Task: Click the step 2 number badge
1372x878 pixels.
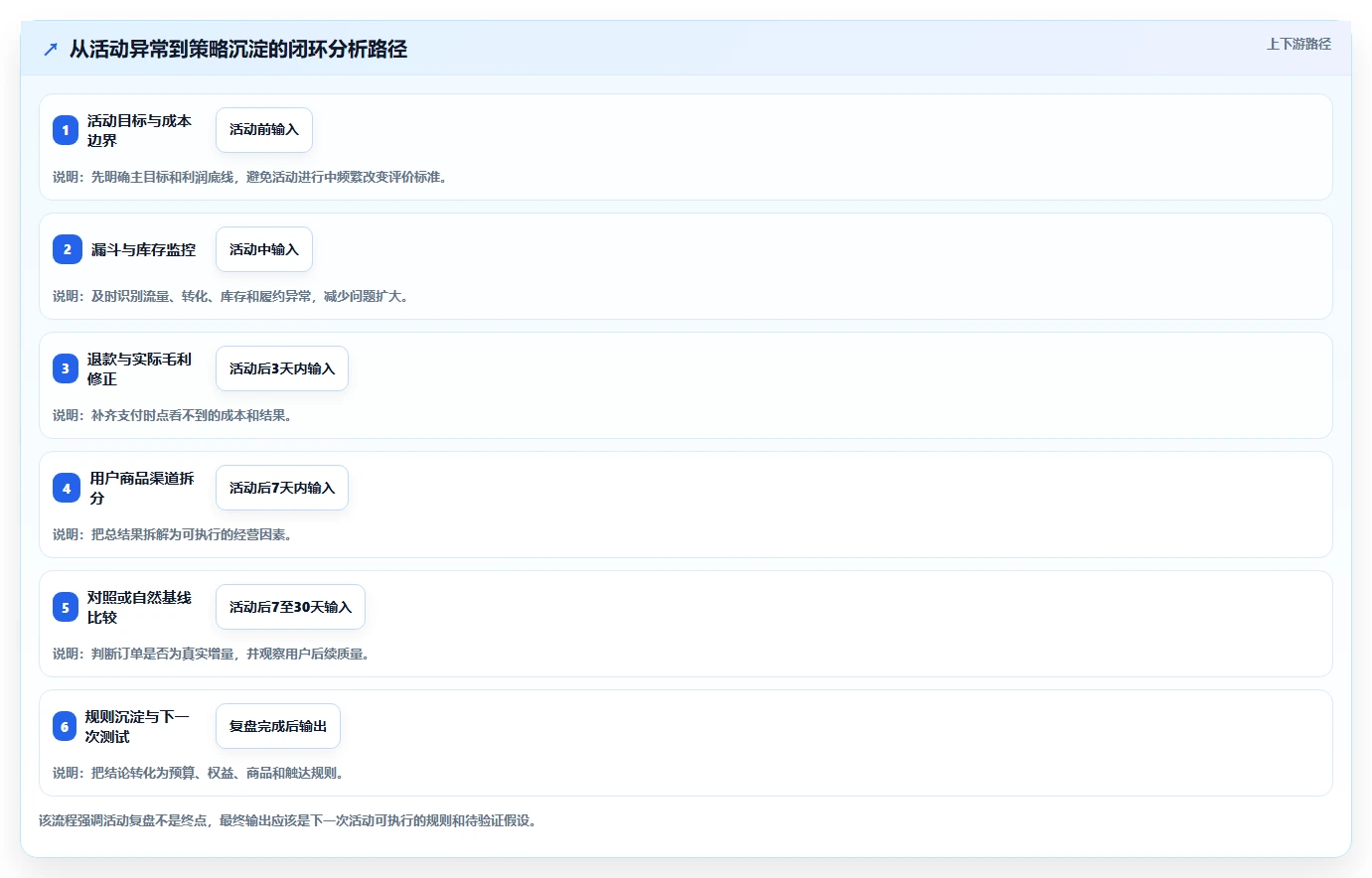Action: tap(68, 249)
